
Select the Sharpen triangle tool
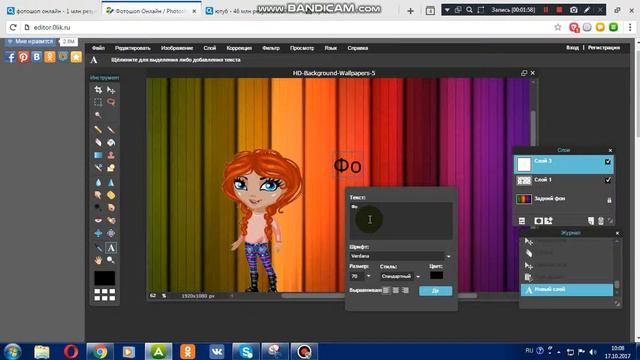(111, 182)
